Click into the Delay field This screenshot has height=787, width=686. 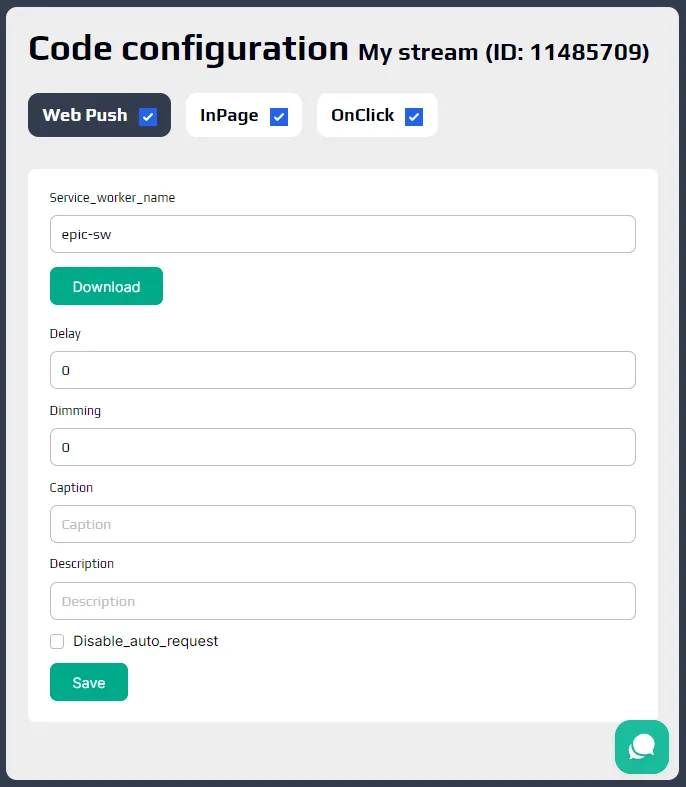[343, 370]
